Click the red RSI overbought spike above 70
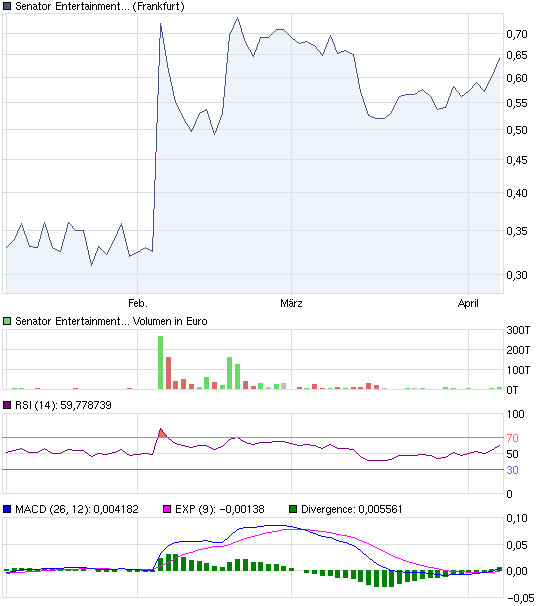The height and width of the screenshot is (606, 545). (162, 433)
